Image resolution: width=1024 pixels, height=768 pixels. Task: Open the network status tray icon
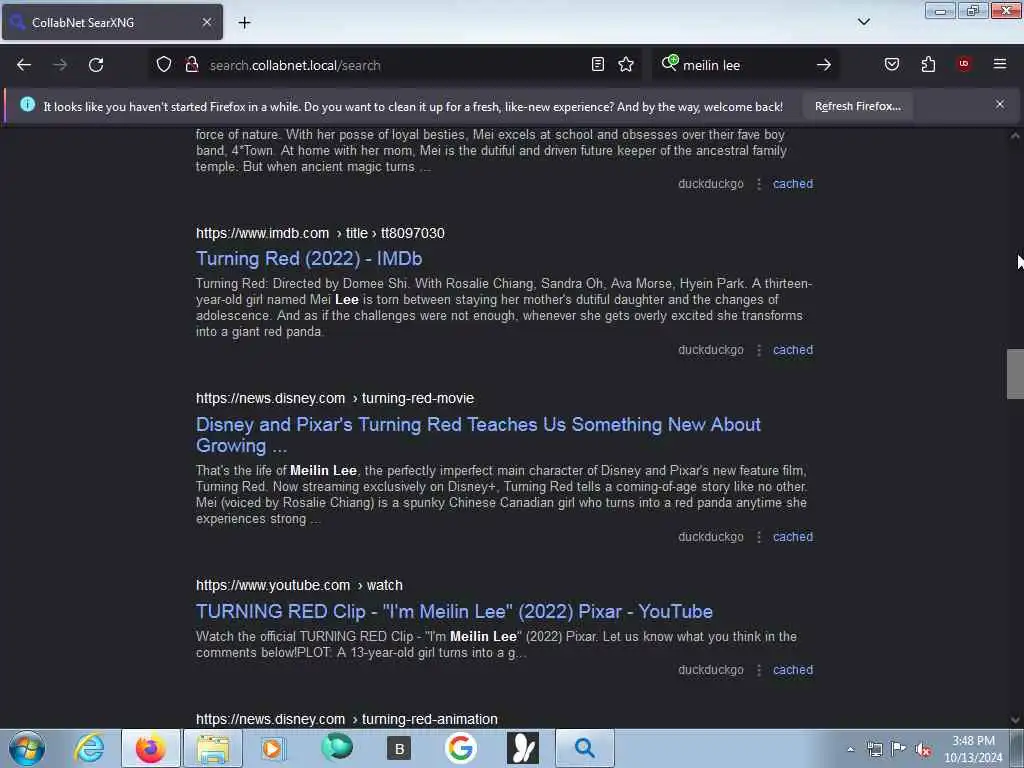874,749
